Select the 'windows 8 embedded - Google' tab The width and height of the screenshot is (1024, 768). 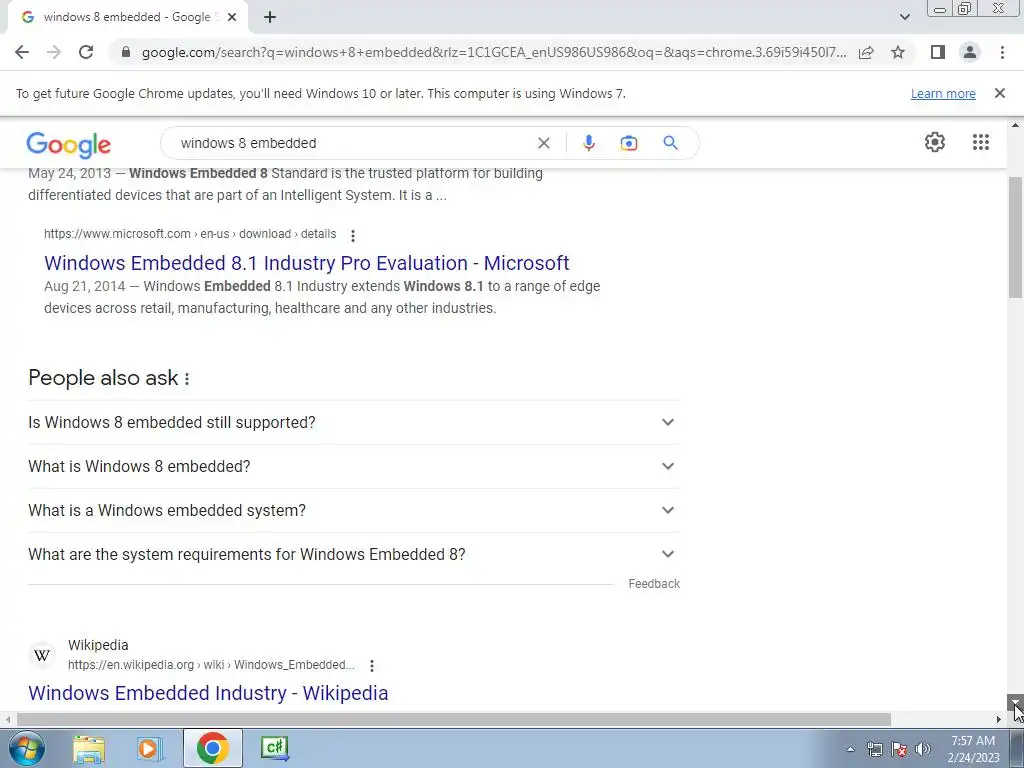coord(127,18)
